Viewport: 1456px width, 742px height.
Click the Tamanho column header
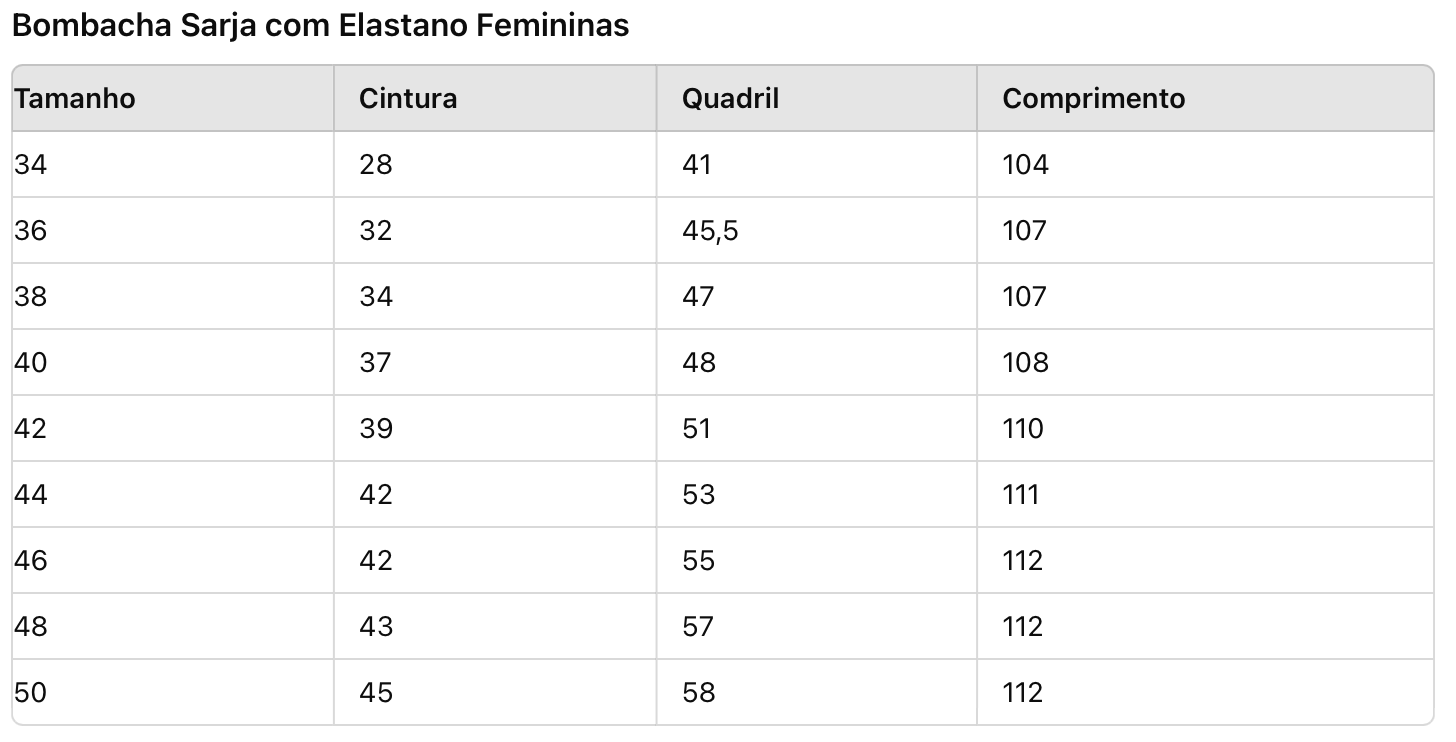tap(75, 98)
